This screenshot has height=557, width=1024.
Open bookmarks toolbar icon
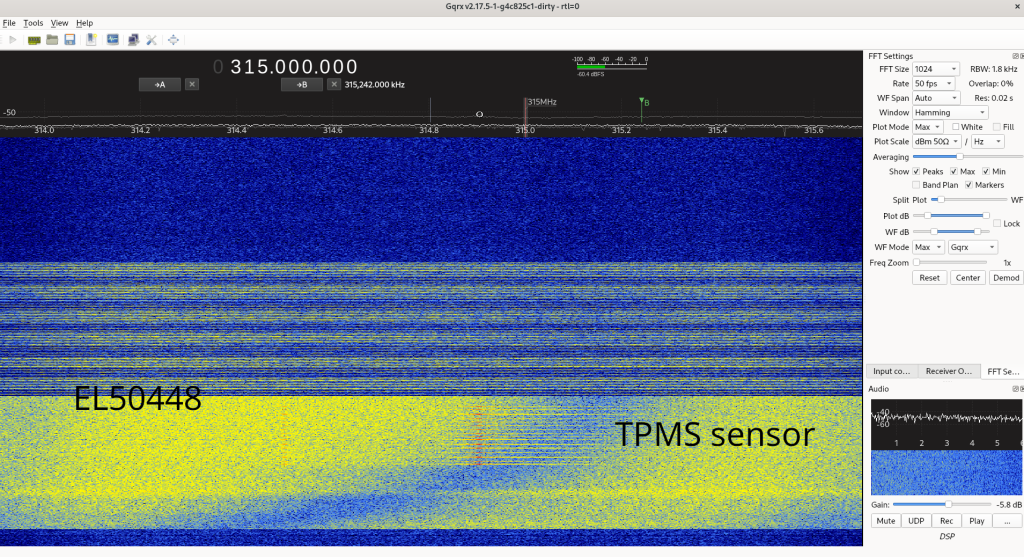pos(91,40)
